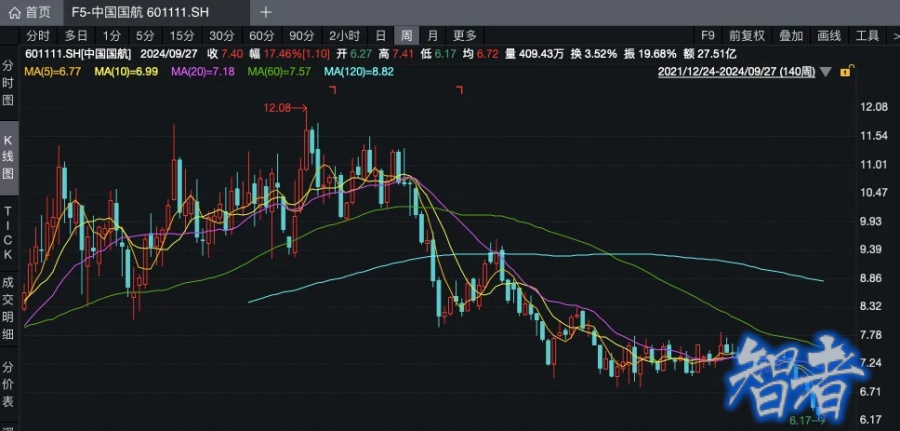The height and width of the screenshot is (431, 900).
Task: Click the MA(10)=6.99 indicator label
Action: click(126, 72)
